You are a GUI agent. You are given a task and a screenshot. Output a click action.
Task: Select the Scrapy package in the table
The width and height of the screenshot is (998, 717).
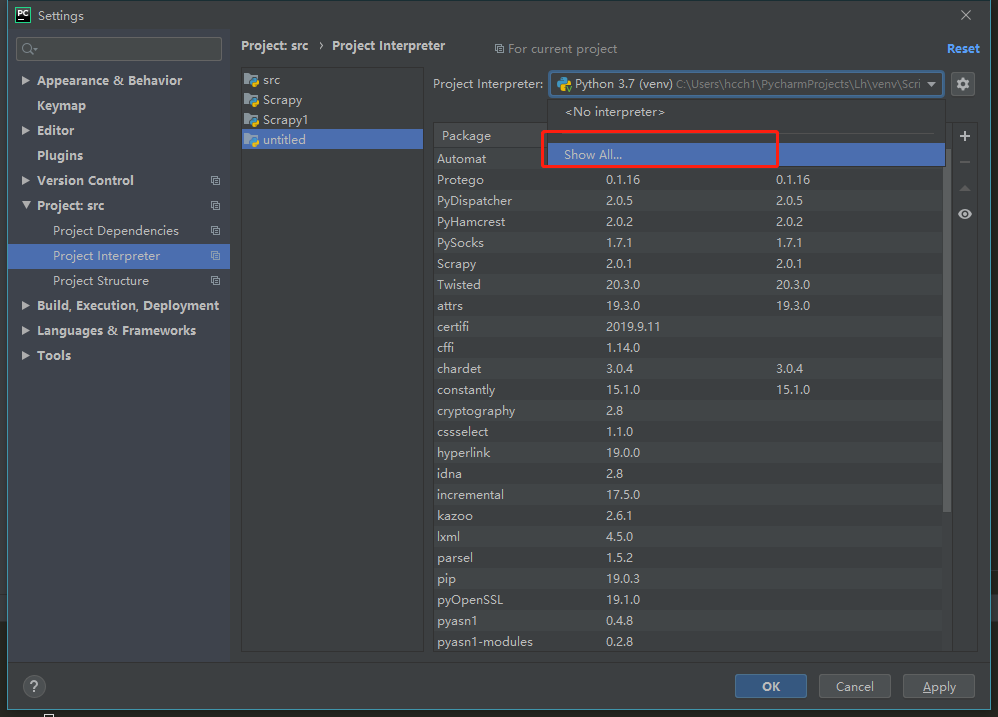click(689, 264)
